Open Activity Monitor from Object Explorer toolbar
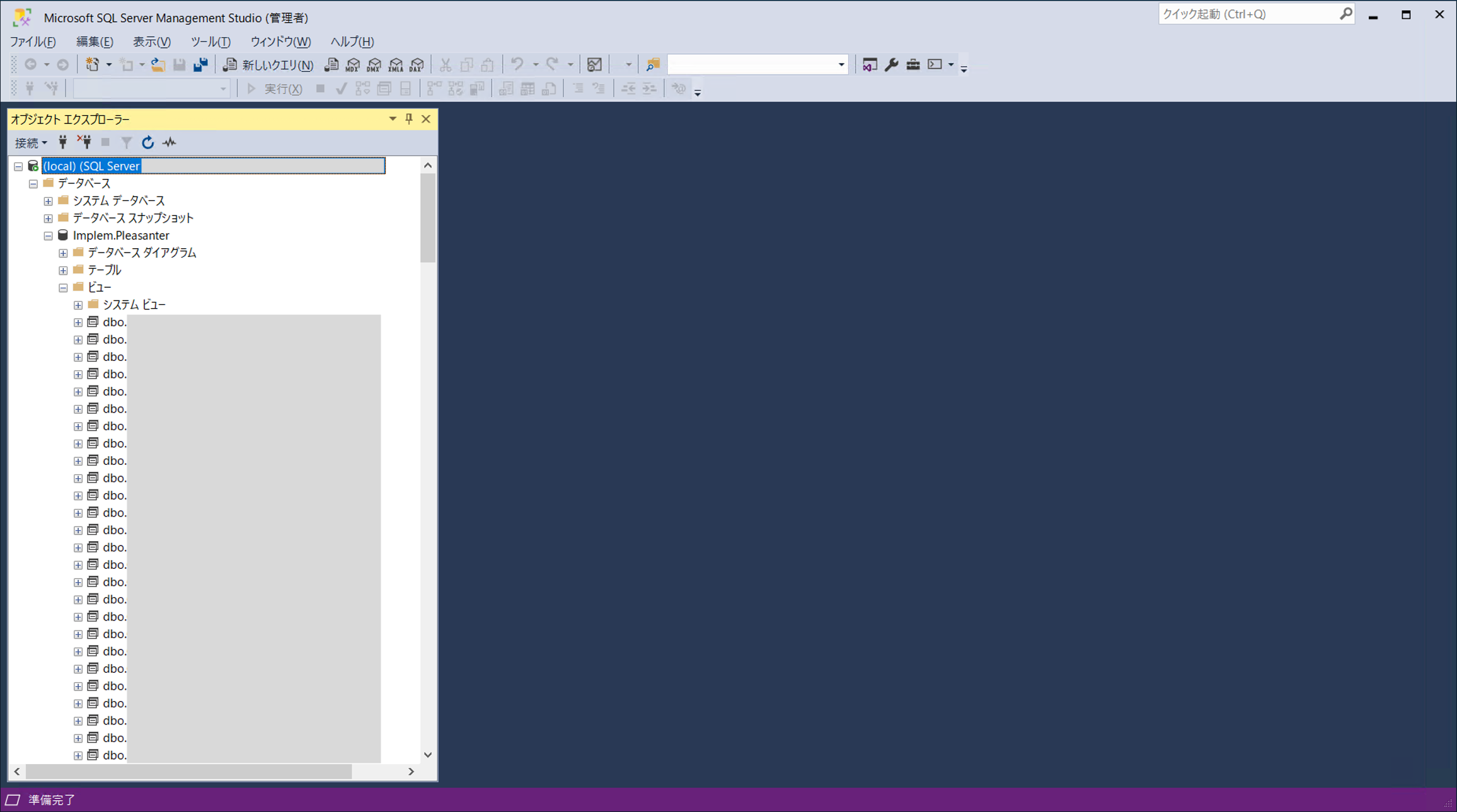The height and width of the screenshot is (812, 1457). point(169,142)
